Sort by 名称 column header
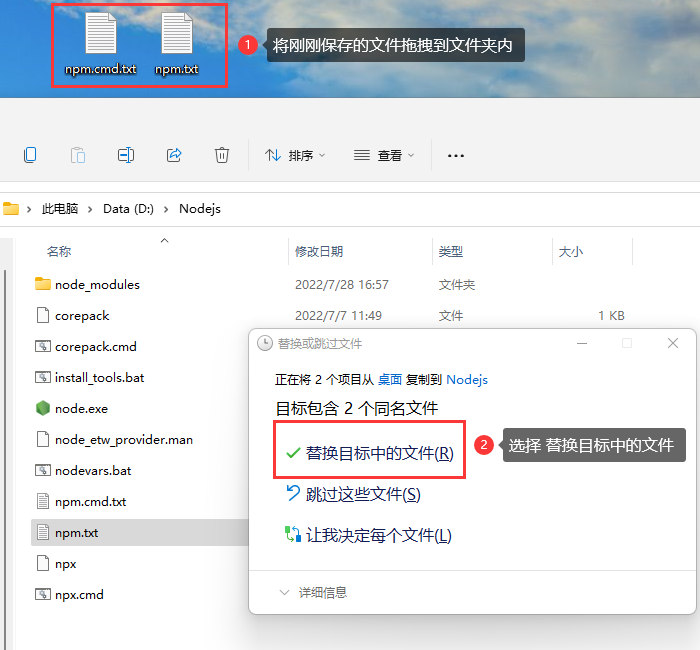 [59, 251]
